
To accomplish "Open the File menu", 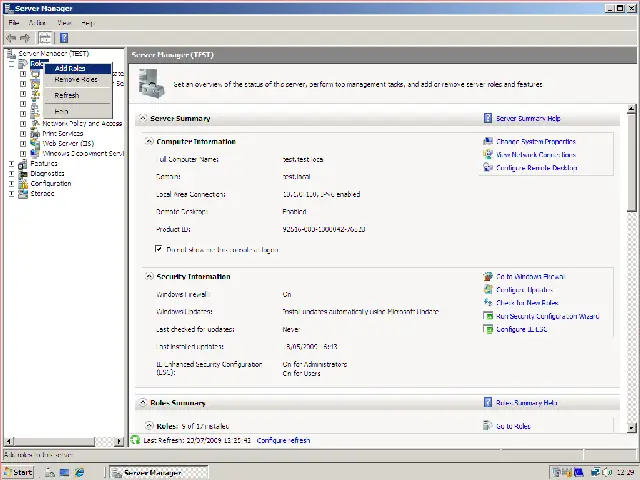I will point(14,23).
